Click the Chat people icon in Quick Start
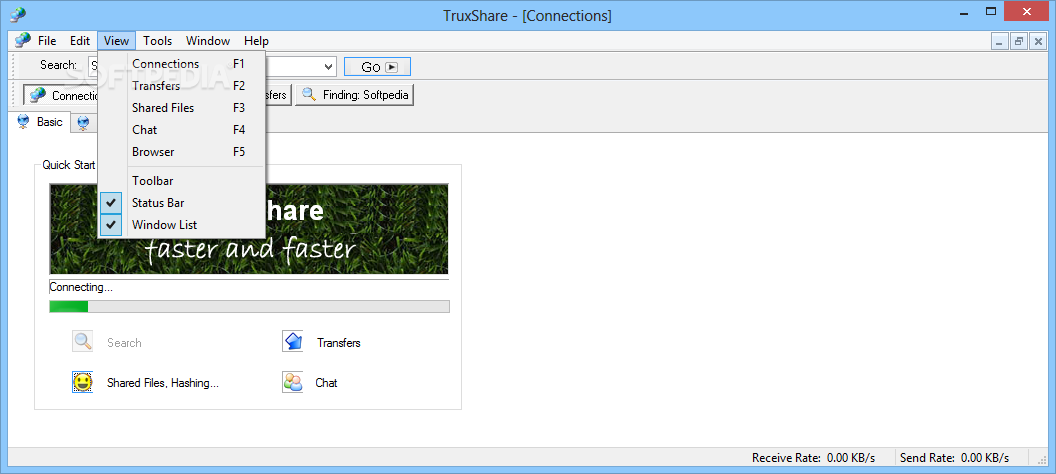 click(x=292, y=382)
